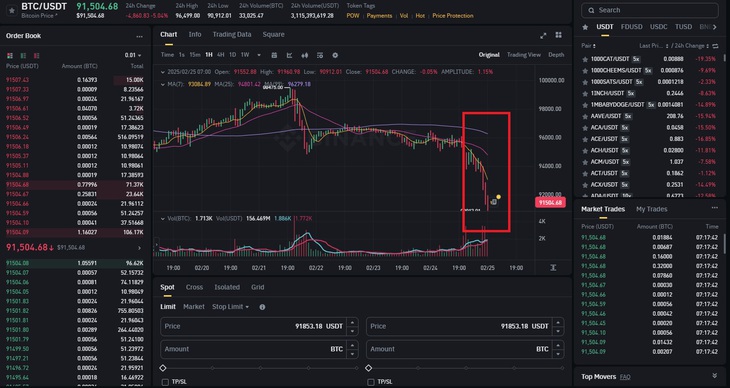This screenshot has width=730, height=388.
Task: Click the limit order info icon
Action: click(262, 307)
